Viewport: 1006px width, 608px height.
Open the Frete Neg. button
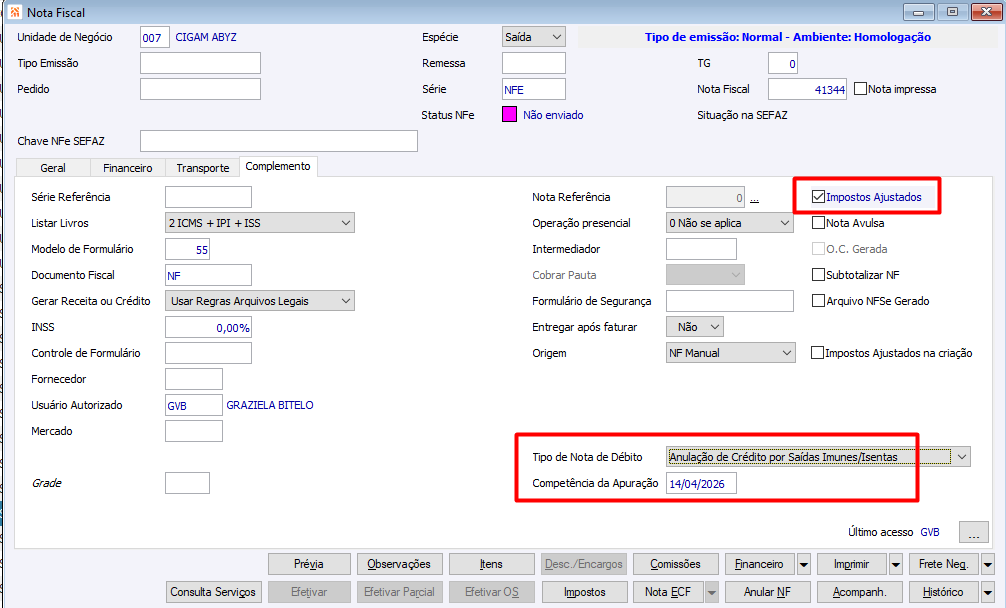coord(943,564)
